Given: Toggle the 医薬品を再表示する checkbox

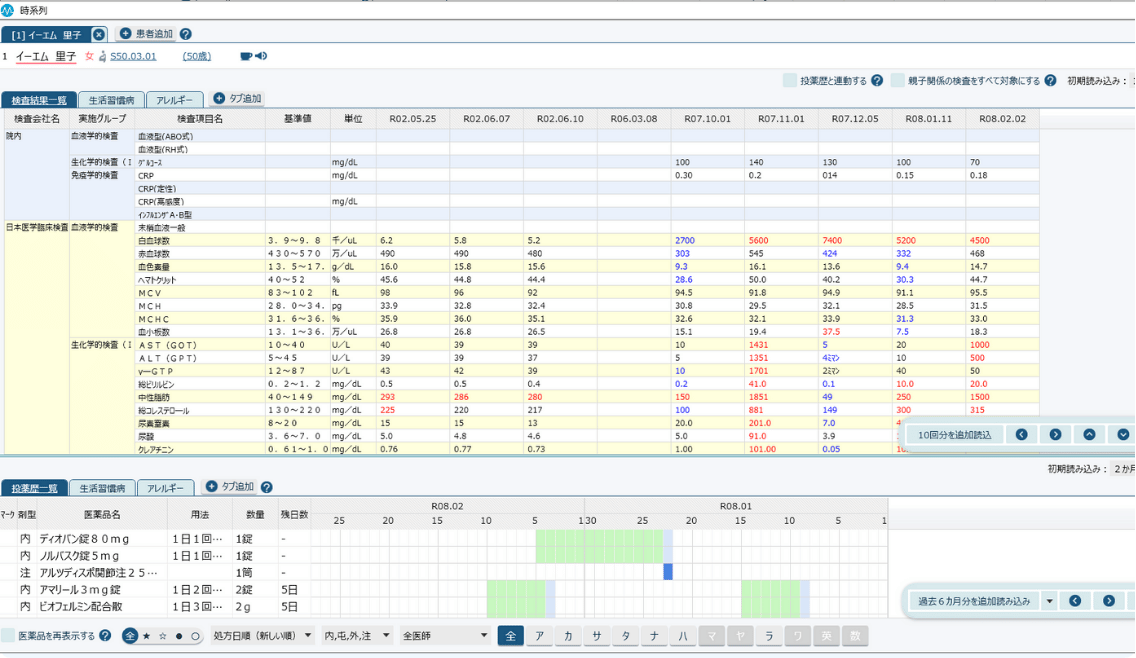Looking at the screenshot, I should click(9, 636).
